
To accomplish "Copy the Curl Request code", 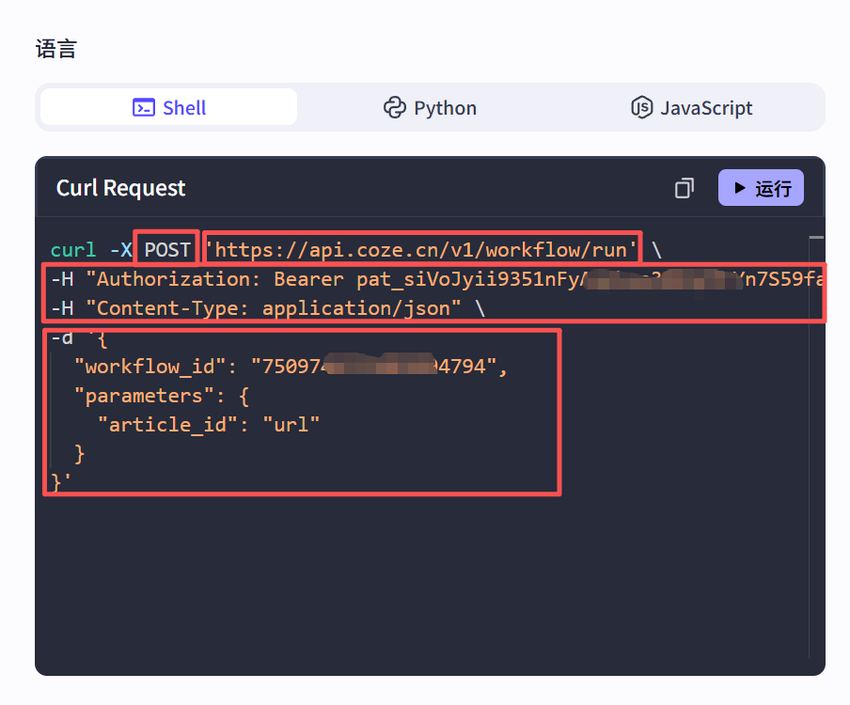I will pyautogui.click(x=684, y=188).
